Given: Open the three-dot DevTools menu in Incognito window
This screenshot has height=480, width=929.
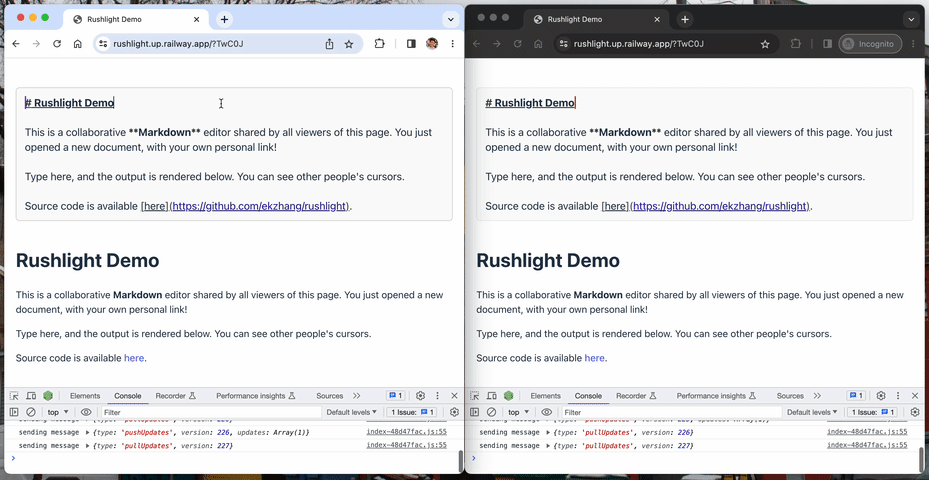Looking at the screenshot, I should pos(898,396).
